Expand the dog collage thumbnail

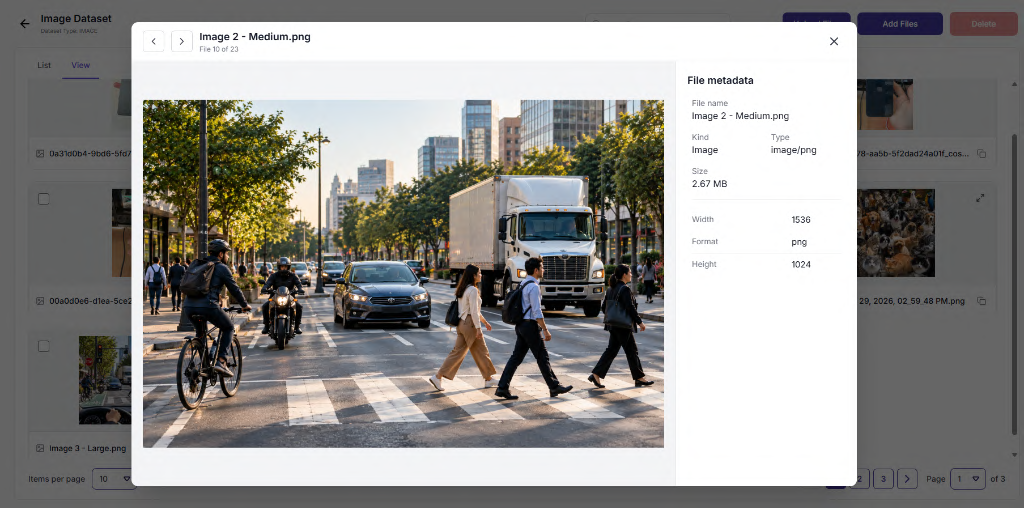pyautogui.click(x=980, y=198)
